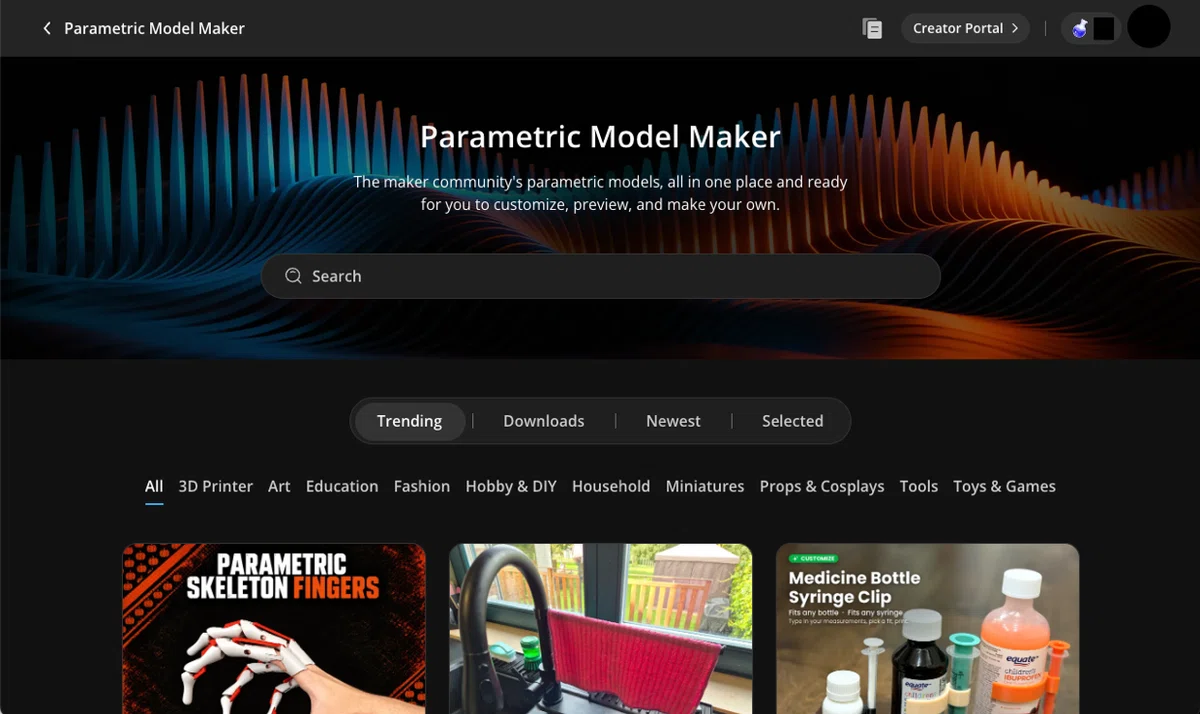
Task: Open the documents icon next to Creator Portal
Action: click(x=872, y=28)
